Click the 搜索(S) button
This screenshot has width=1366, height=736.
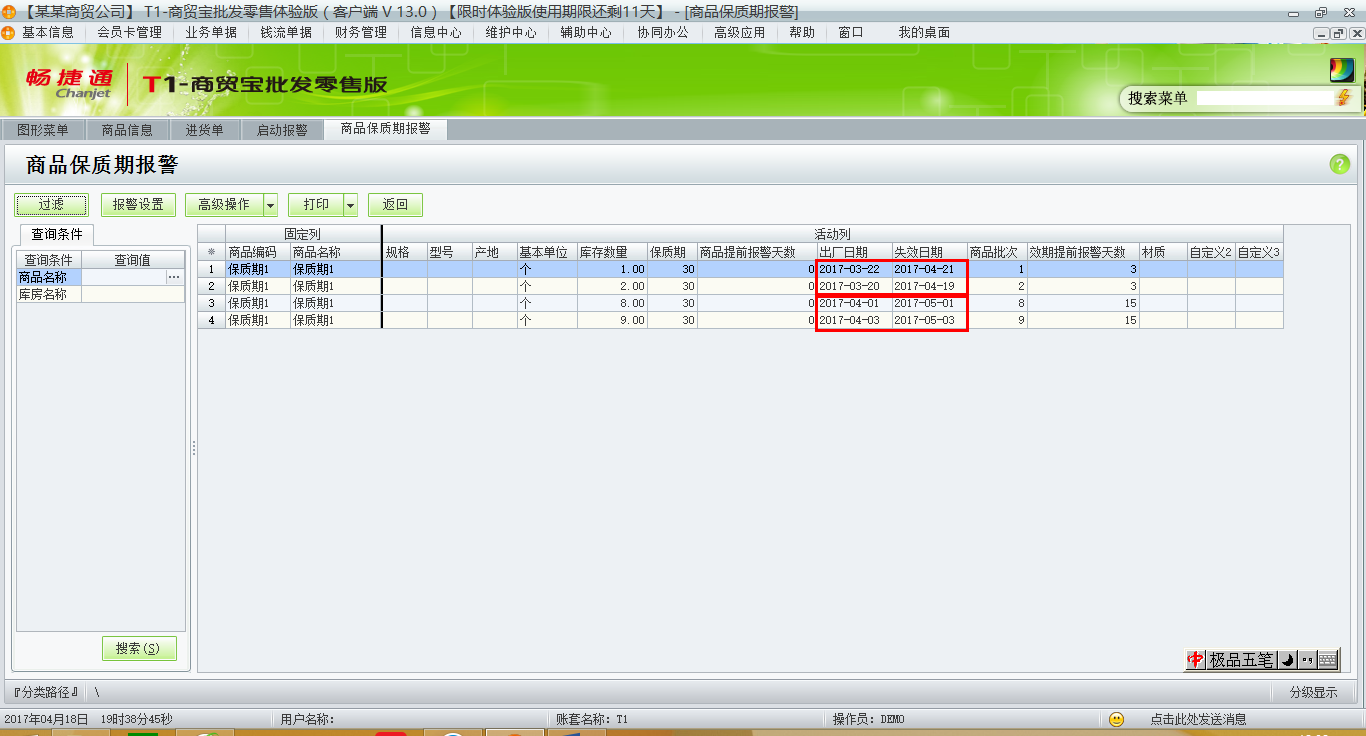[x=139, y=648]
